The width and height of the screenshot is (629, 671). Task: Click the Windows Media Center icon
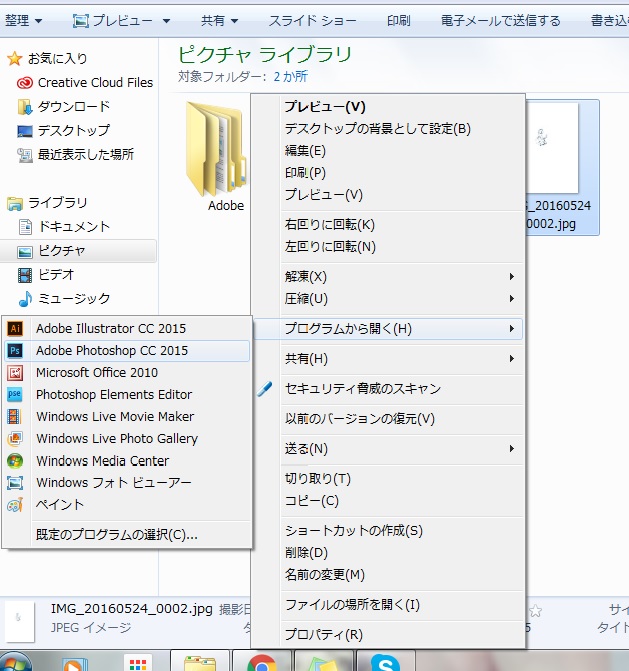[x=15, y=461]
